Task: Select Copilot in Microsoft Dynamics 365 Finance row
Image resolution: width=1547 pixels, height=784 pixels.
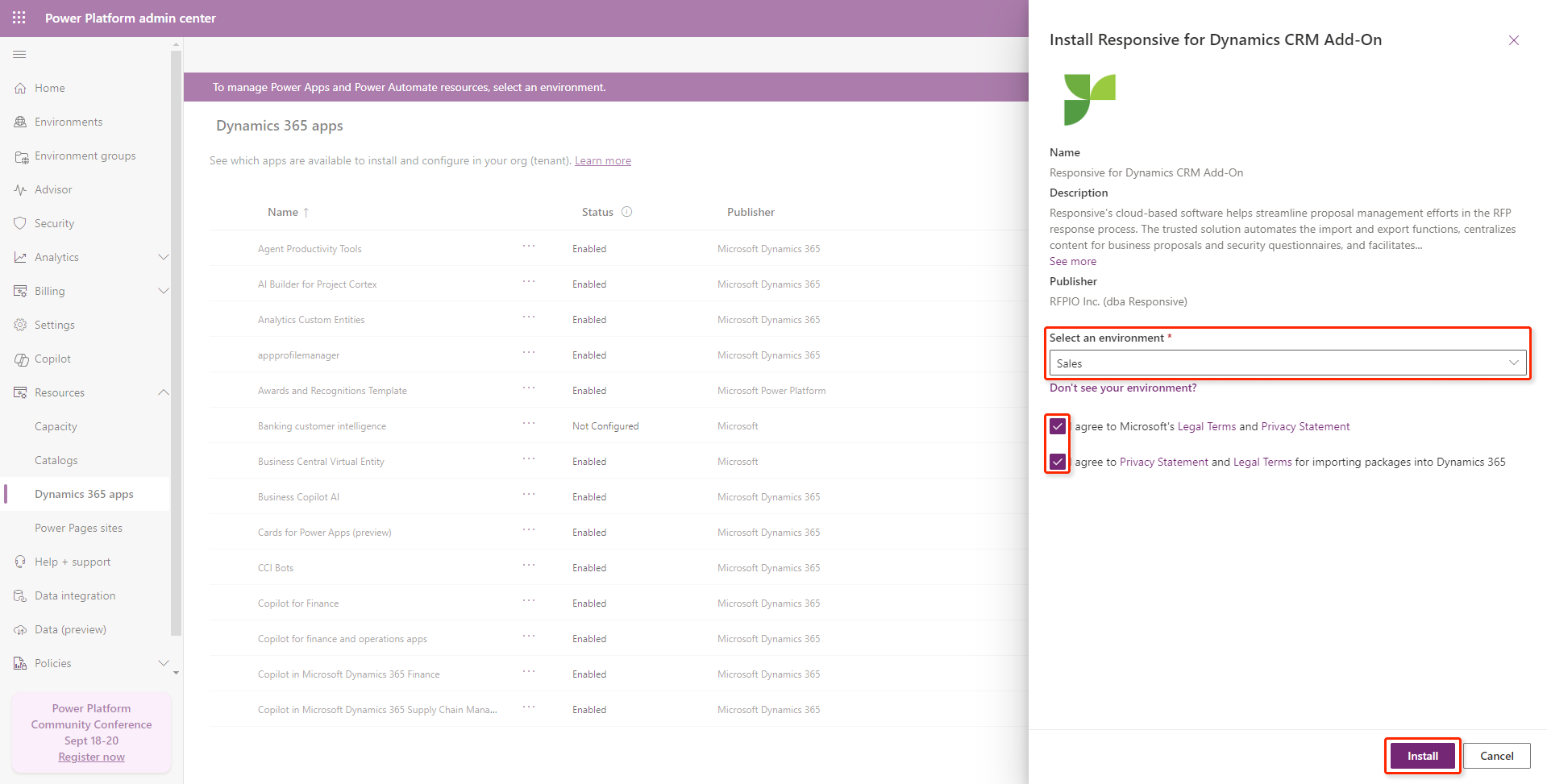Action: (618, 674)
